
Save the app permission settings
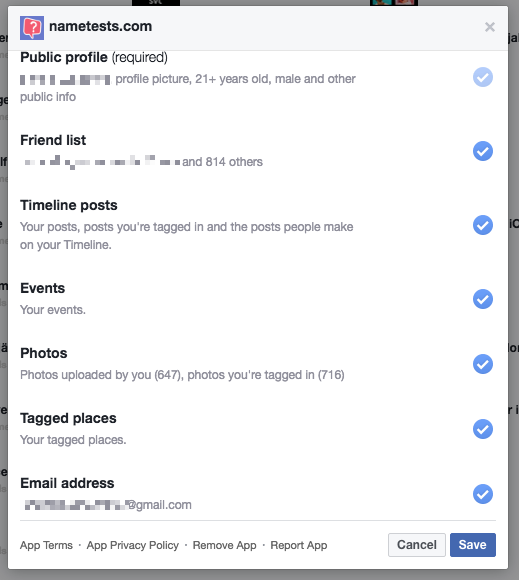[473, 545]
